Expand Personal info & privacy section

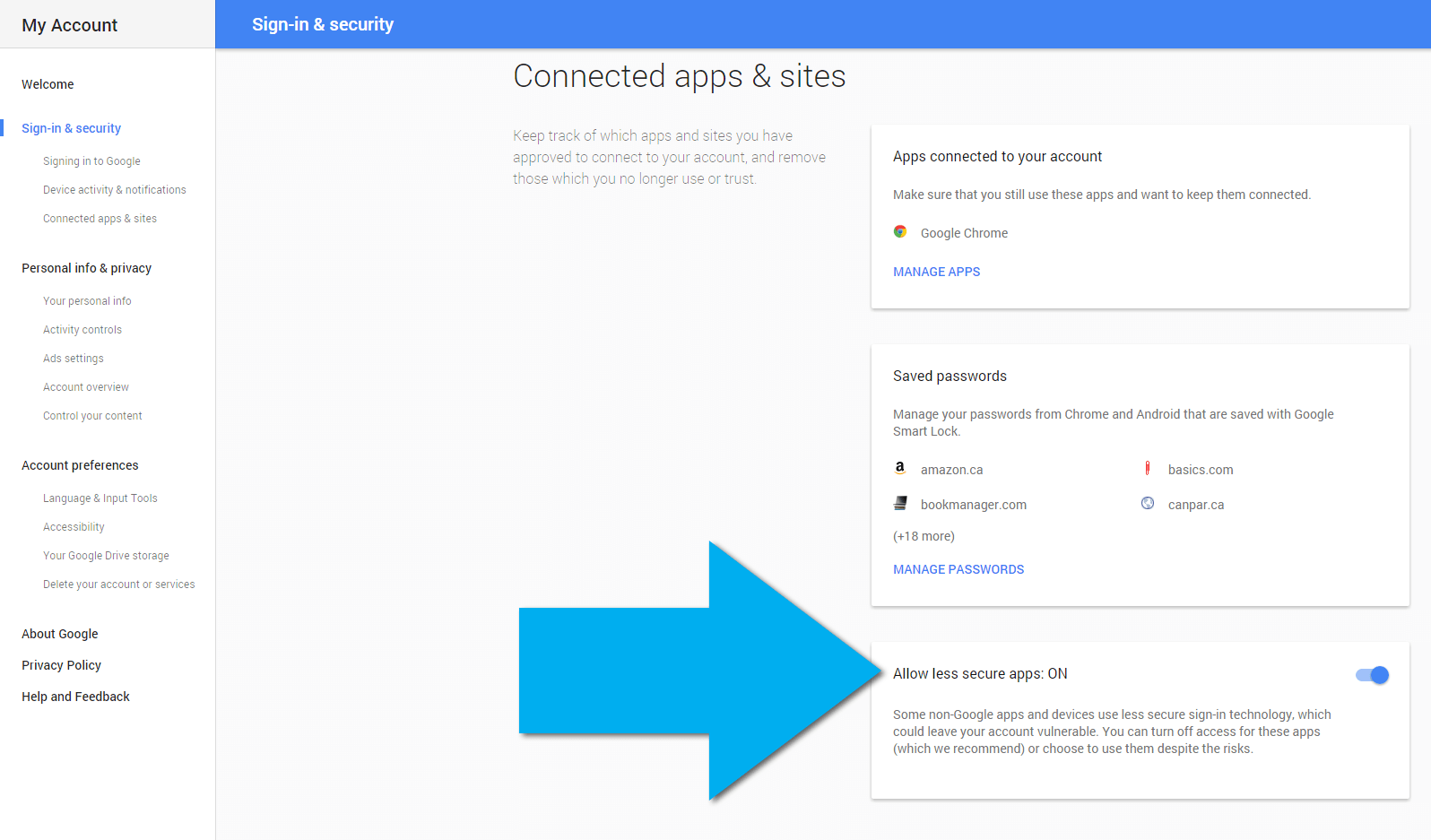[x=86, y=268]
